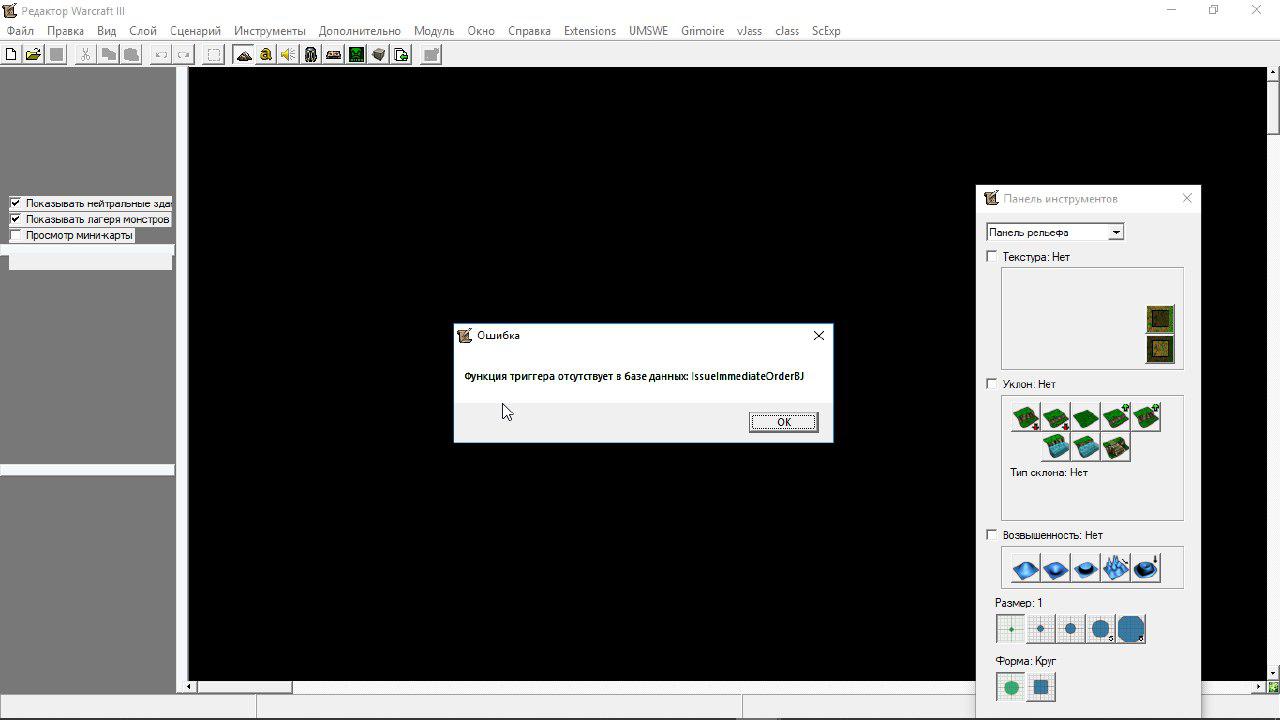Select the smooth height terrain tool
The height and width of the screenshot is (720, 1280).
coord(1146,569)
